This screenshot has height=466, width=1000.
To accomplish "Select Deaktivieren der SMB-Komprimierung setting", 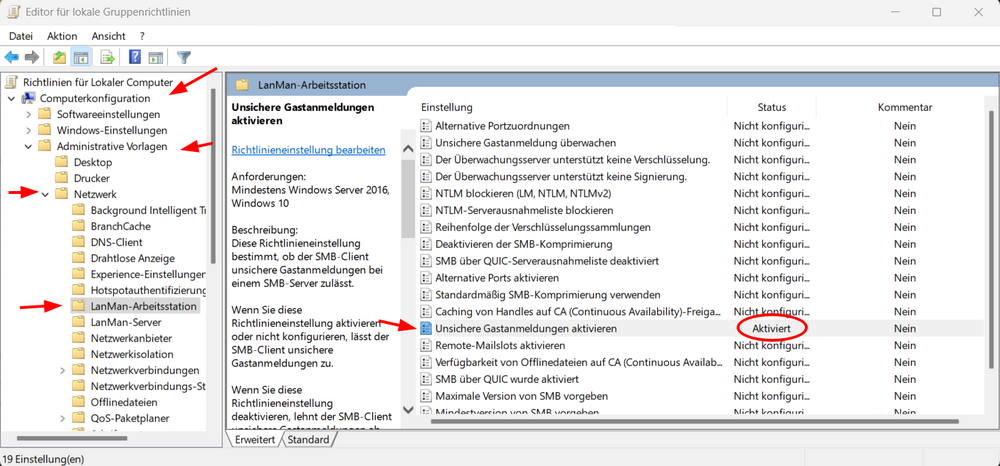I will tap(524, 244).
